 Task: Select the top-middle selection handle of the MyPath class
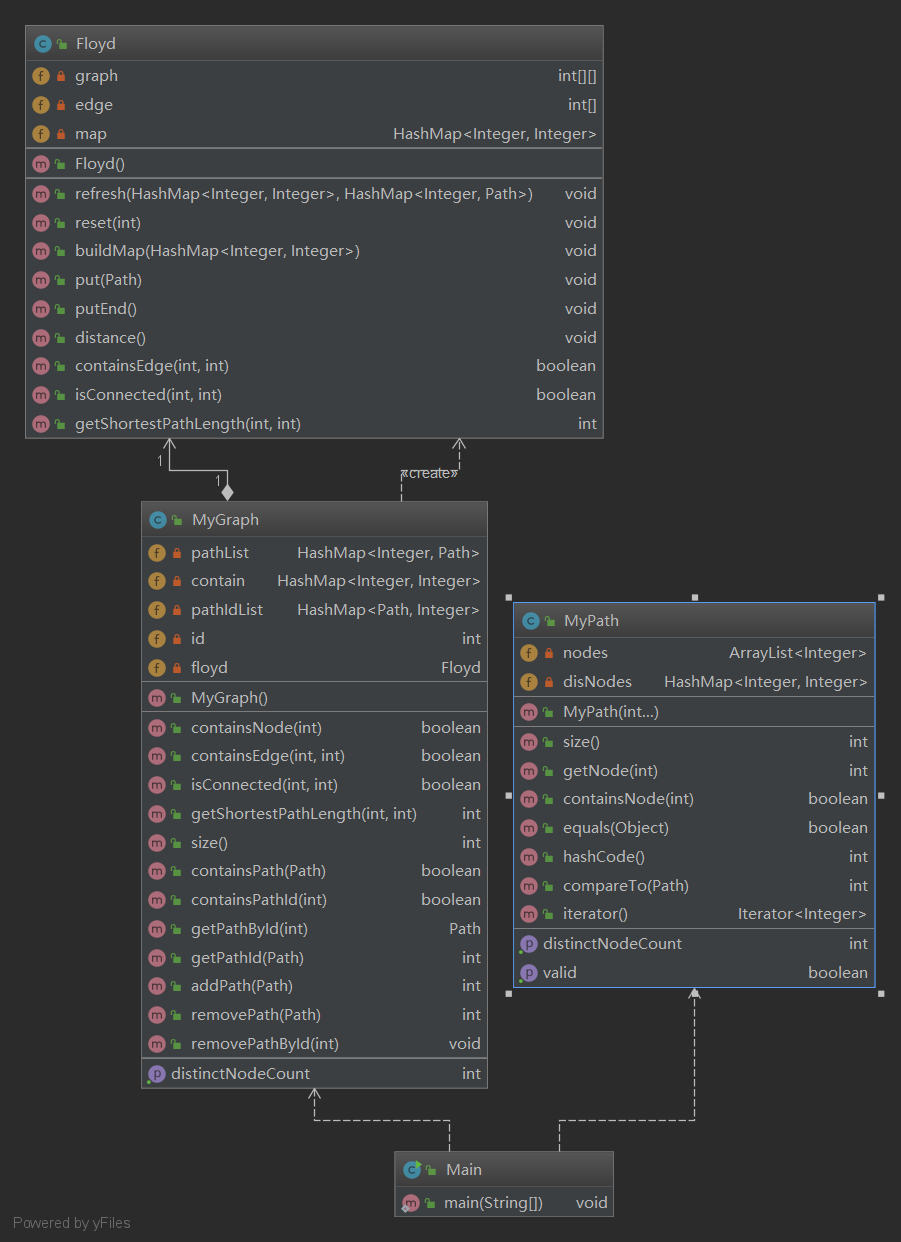[694, 597]
